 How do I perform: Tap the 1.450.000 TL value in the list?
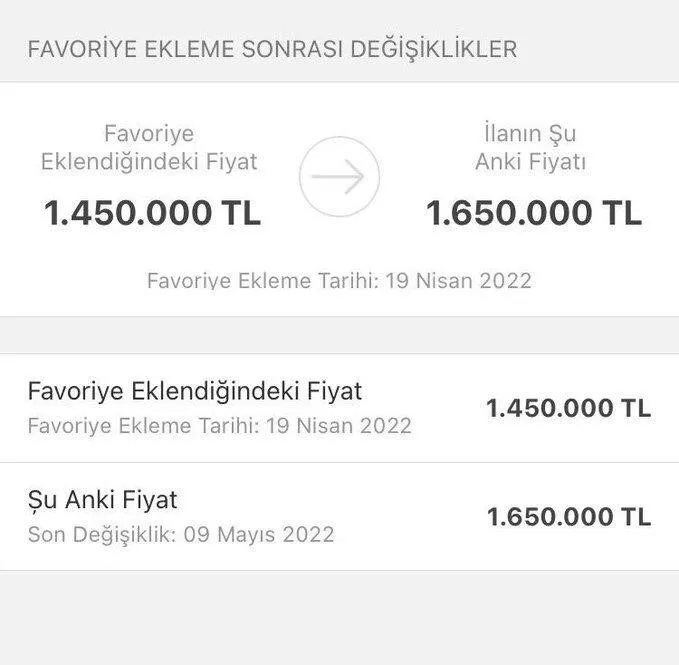pos(568,408)
